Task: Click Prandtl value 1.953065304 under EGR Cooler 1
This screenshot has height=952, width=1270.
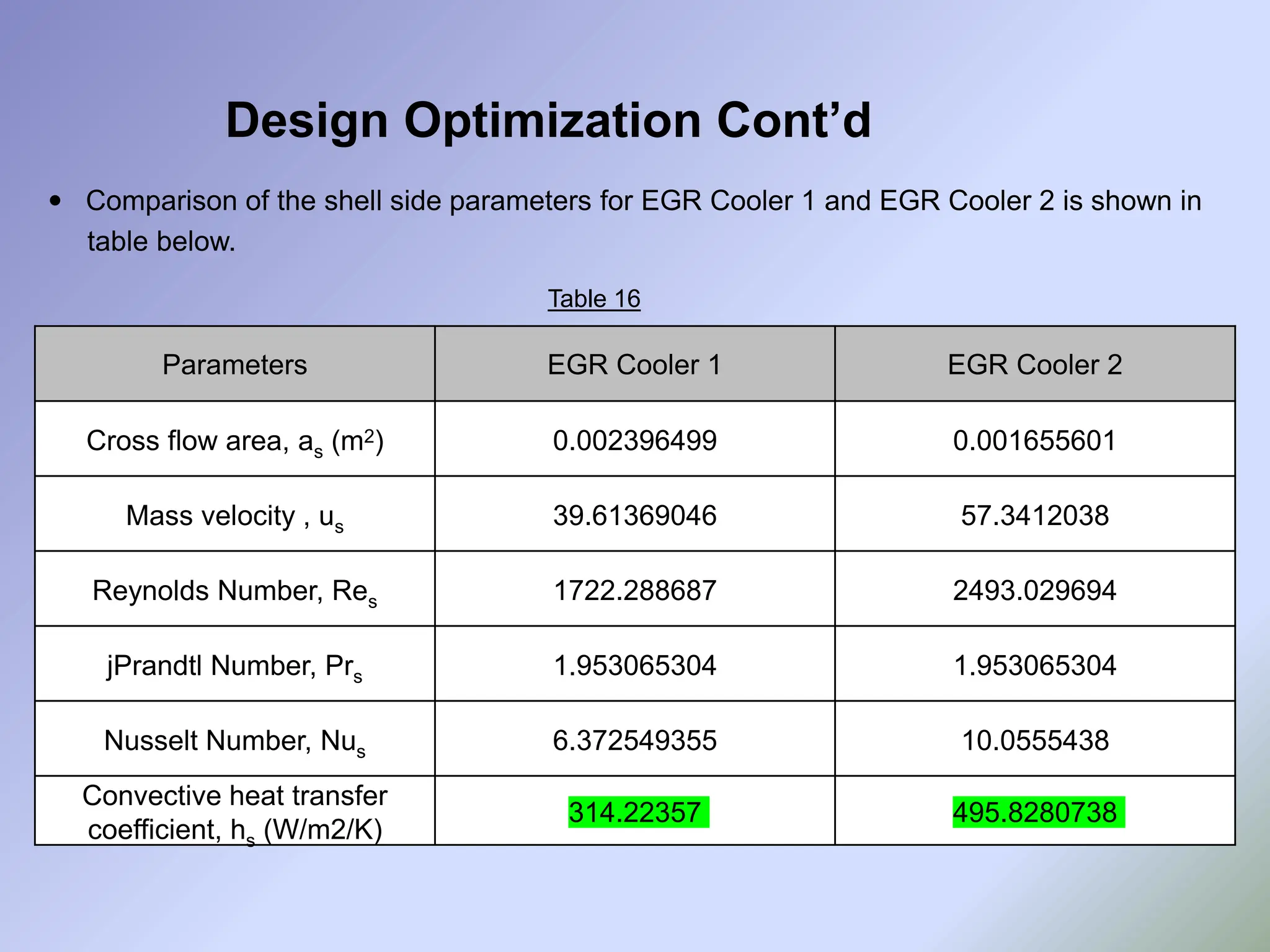Action: pyautogui.click(x=635, y=666)
